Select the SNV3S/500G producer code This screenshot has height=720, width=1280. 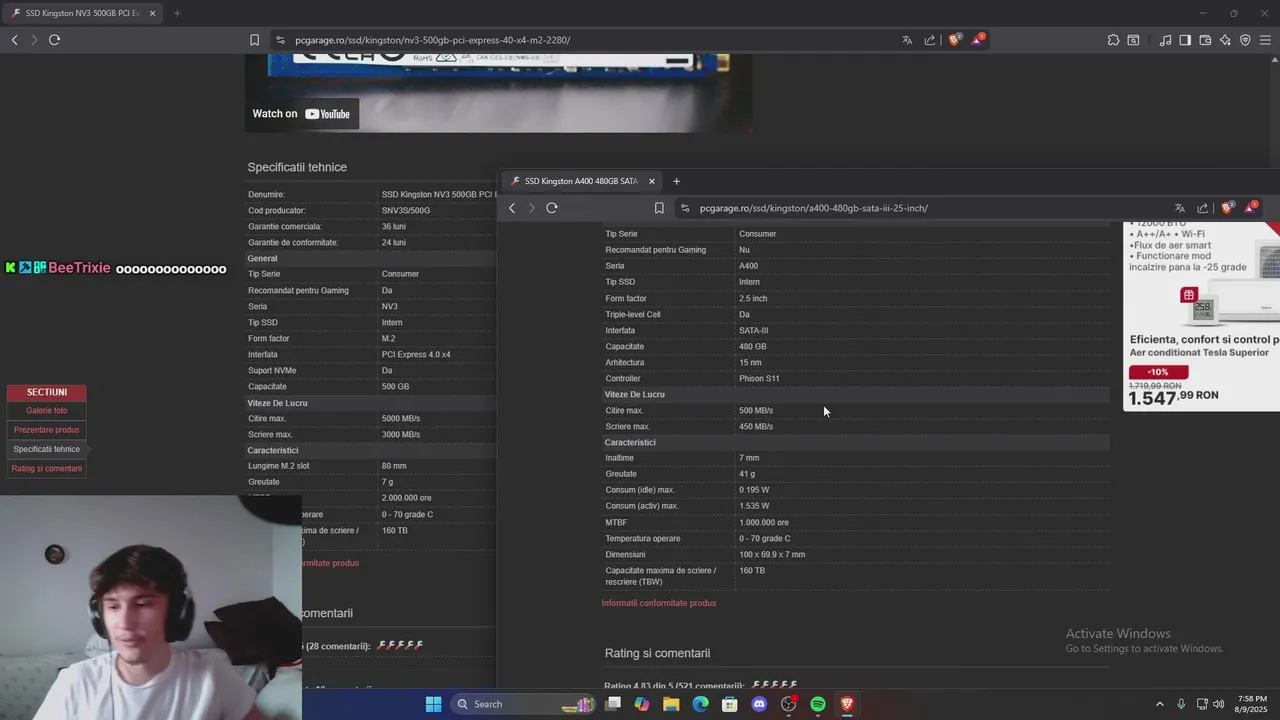point(406,211)
